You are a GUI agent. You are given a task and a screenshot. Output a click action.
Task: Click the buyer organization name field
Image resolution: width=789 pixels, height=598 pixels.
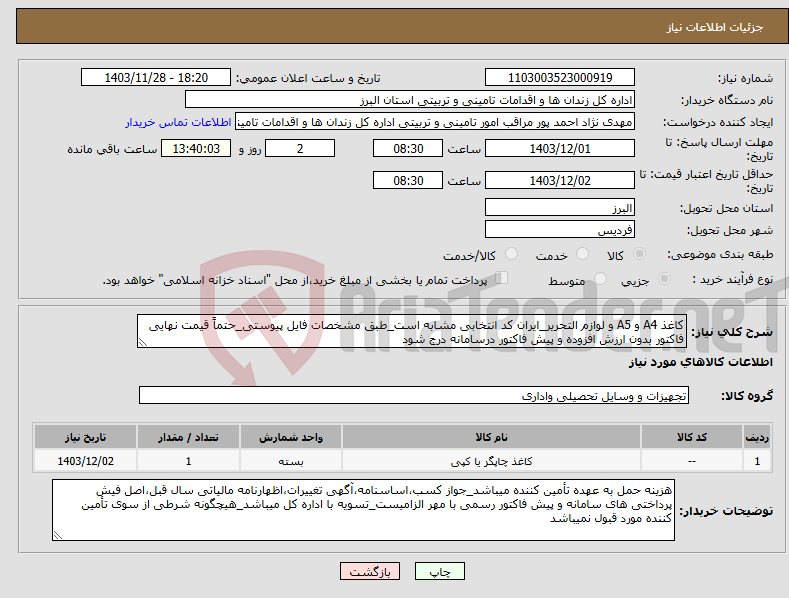[x=410, y=100]
